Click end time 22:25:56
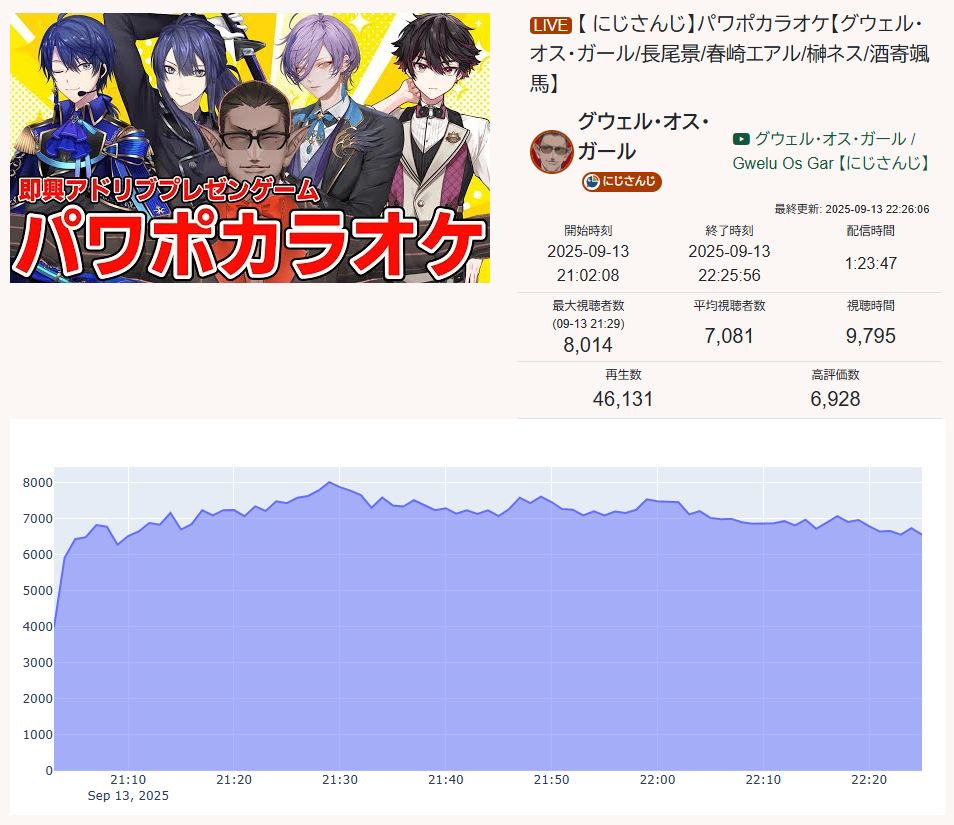Viewport: 954px width, 825px height. coord(729,276)
